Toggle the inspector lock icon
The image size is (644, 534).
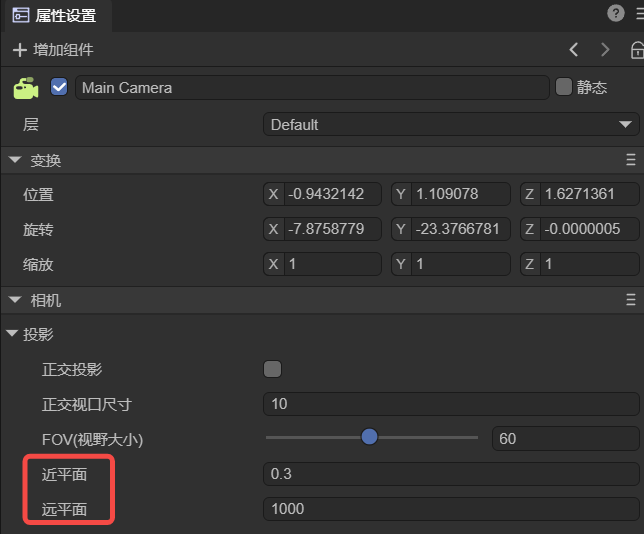tap(636, 49)
